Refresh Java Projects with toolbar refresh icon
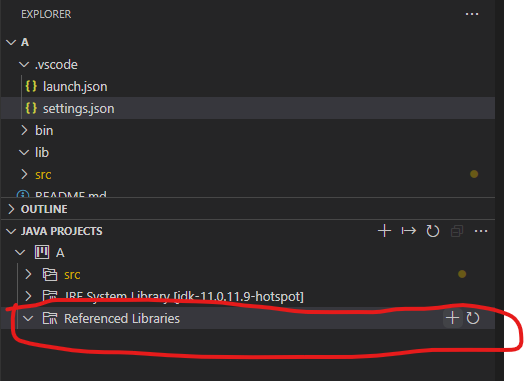Viewport: 525px width, 381px height. click(433, 231)
